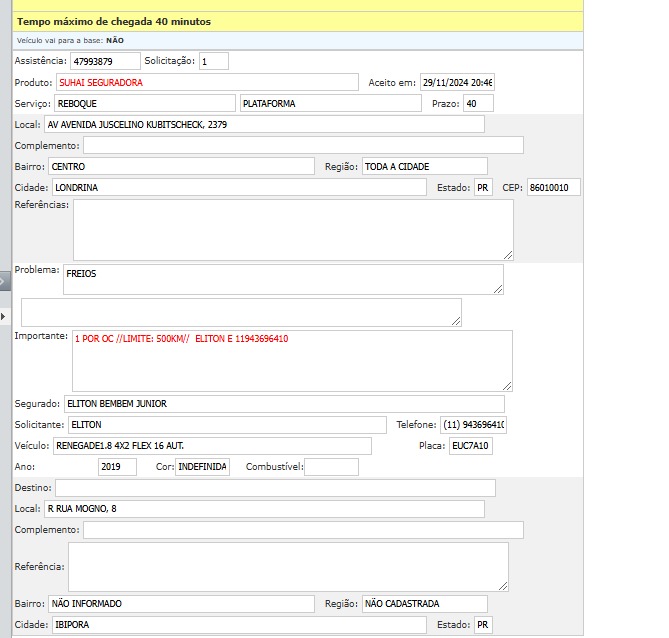669x638 pixels.
Task: Click the Problema text area with FREIOS
Action: coord(283,280)
